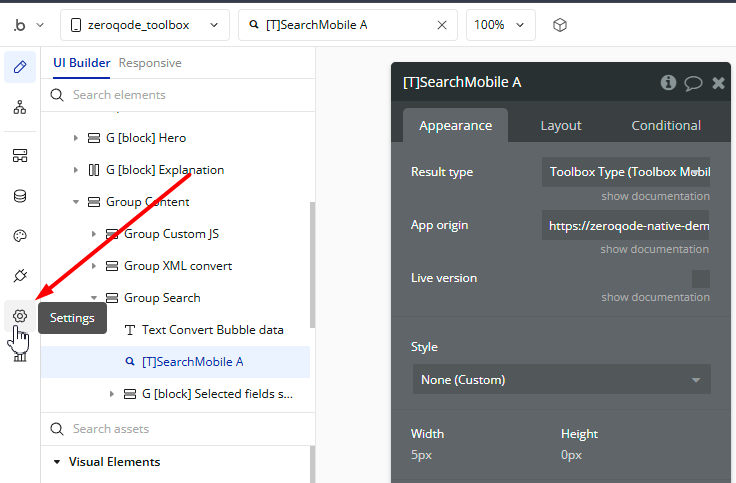Open the Responsive tab
The image size is (736, 483).
click(150, 63)
